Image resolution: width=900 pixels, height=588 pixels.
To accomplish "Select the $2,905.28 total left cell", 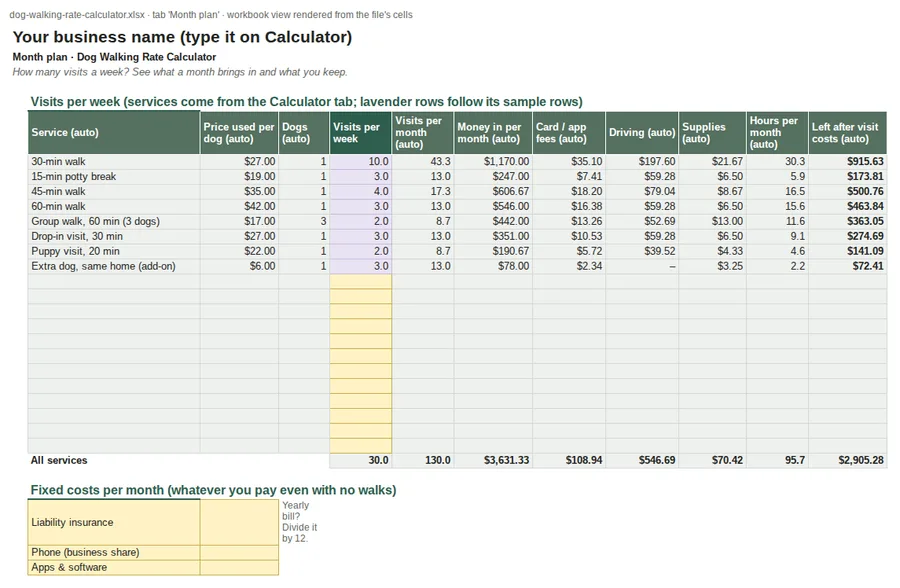I will point(847,461).
